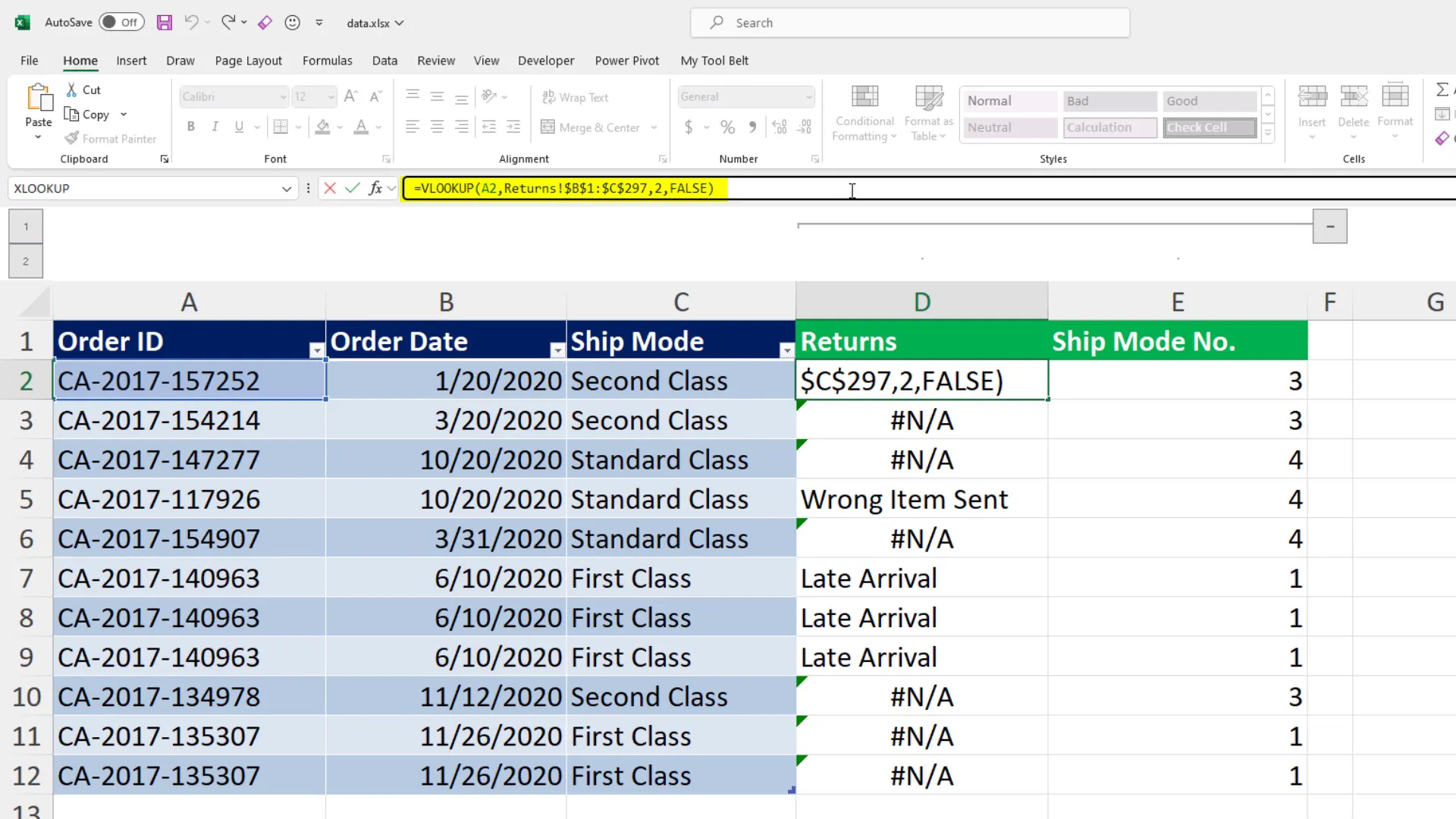Open the Power Pivot tab
Viewport: 1456px width, 819px height.
pos(626,60)
